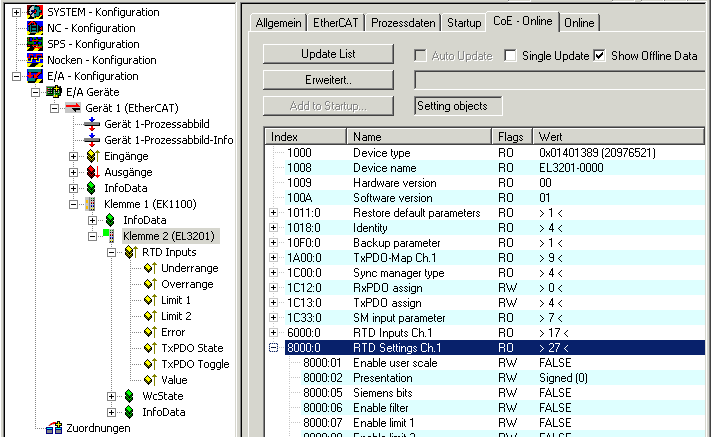Click the TxPDO State variable icon
The image size is (711, 437).
[150, 348]
